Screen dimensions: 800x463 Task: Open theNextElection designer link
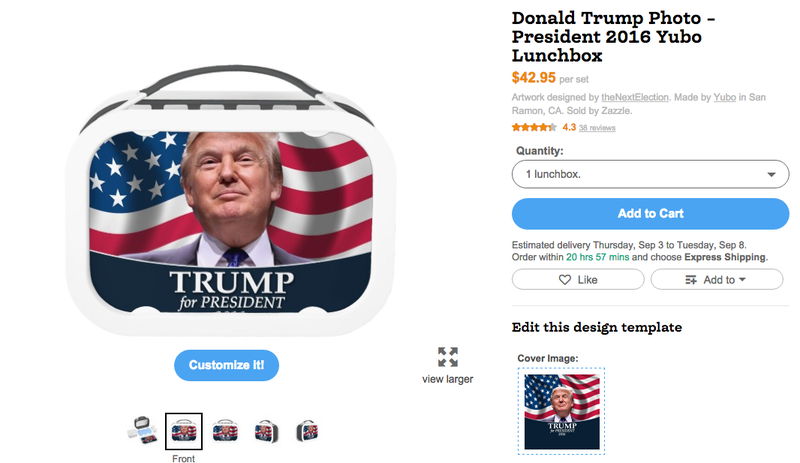coord(635,97)
